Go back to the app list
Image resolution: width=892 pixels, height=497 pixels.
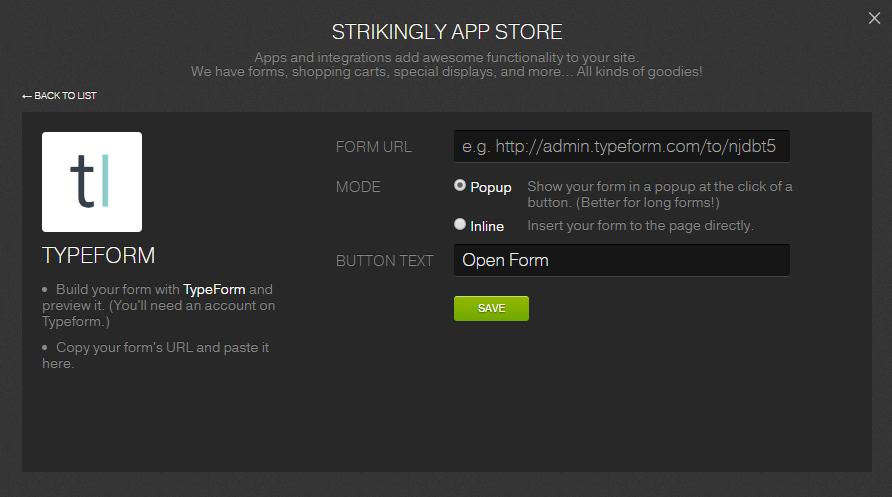click(x=59, y=96)
